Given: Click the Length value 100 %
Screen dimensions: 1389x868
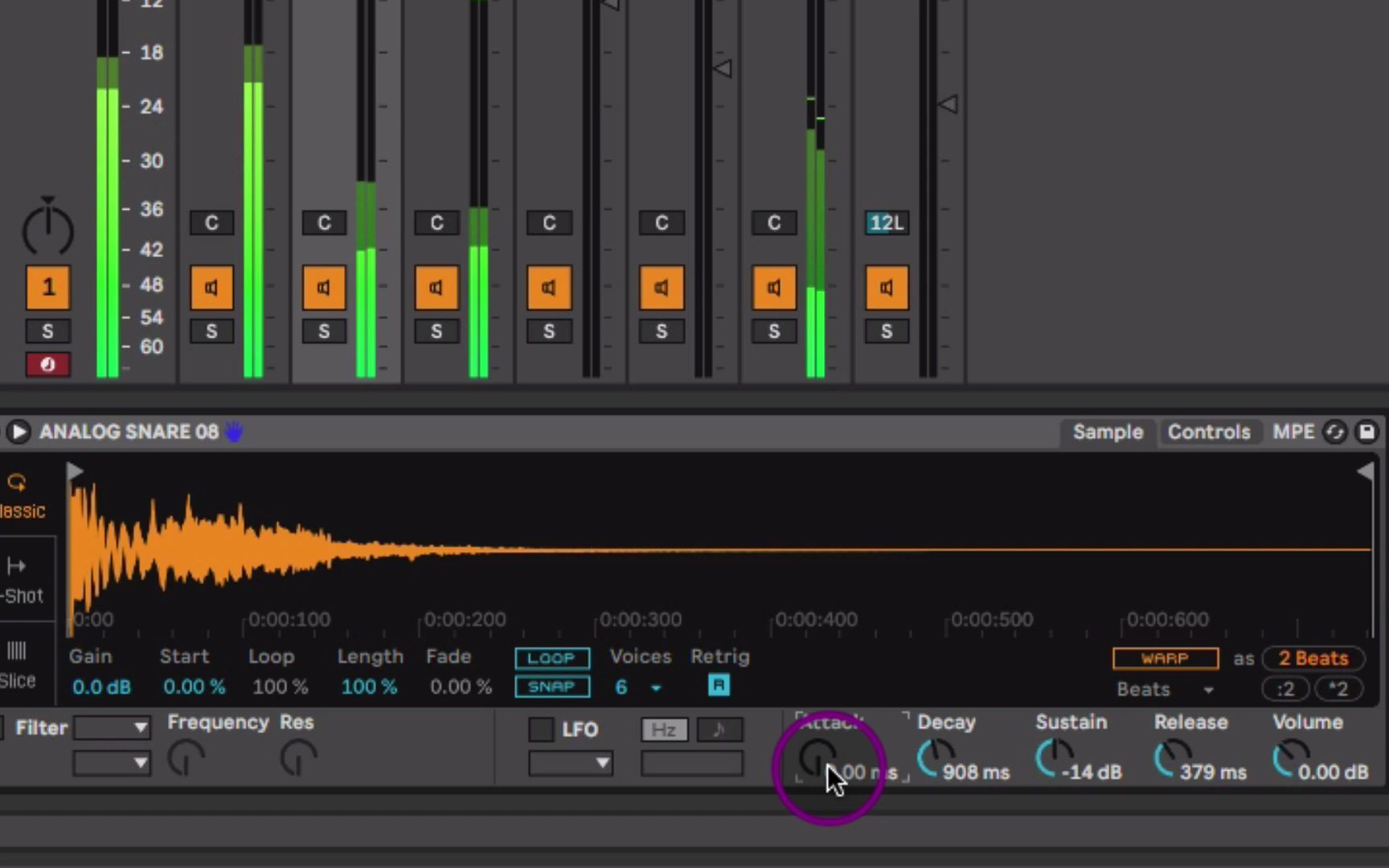Looking at the screenshot, I should pos(369,687).
